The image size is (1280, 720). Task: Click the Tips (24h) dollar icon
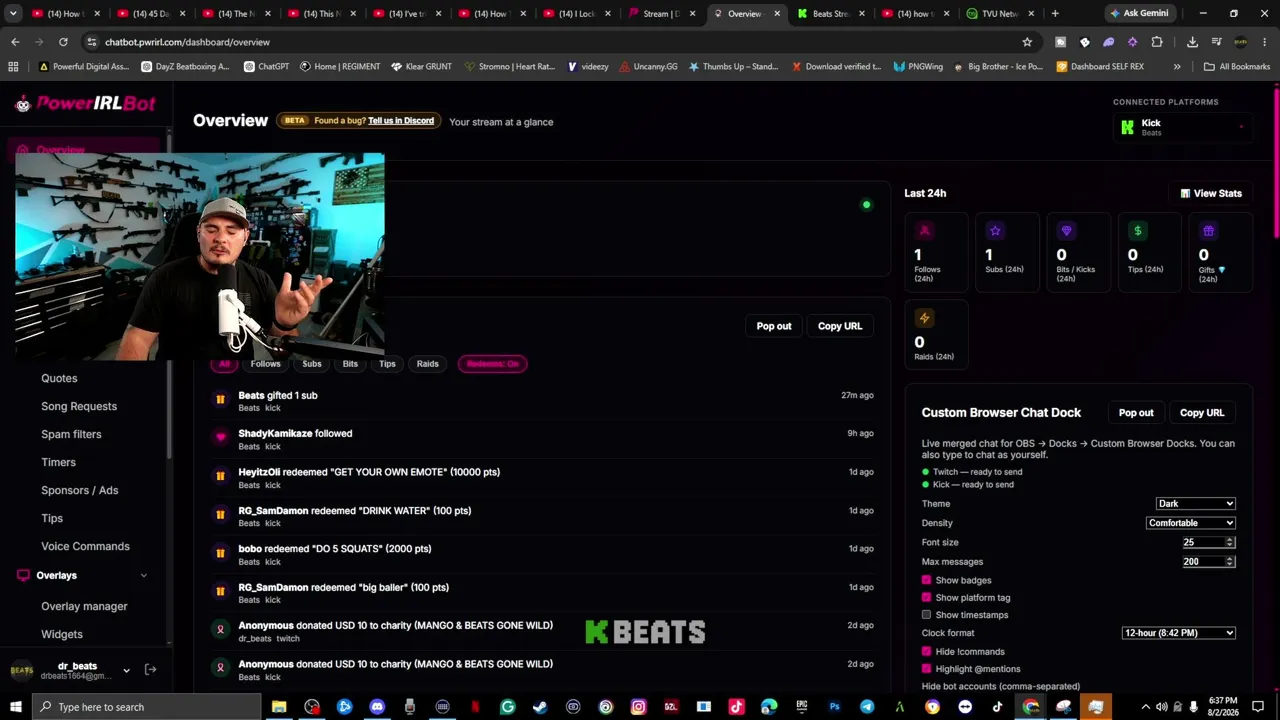point(1137,231)
